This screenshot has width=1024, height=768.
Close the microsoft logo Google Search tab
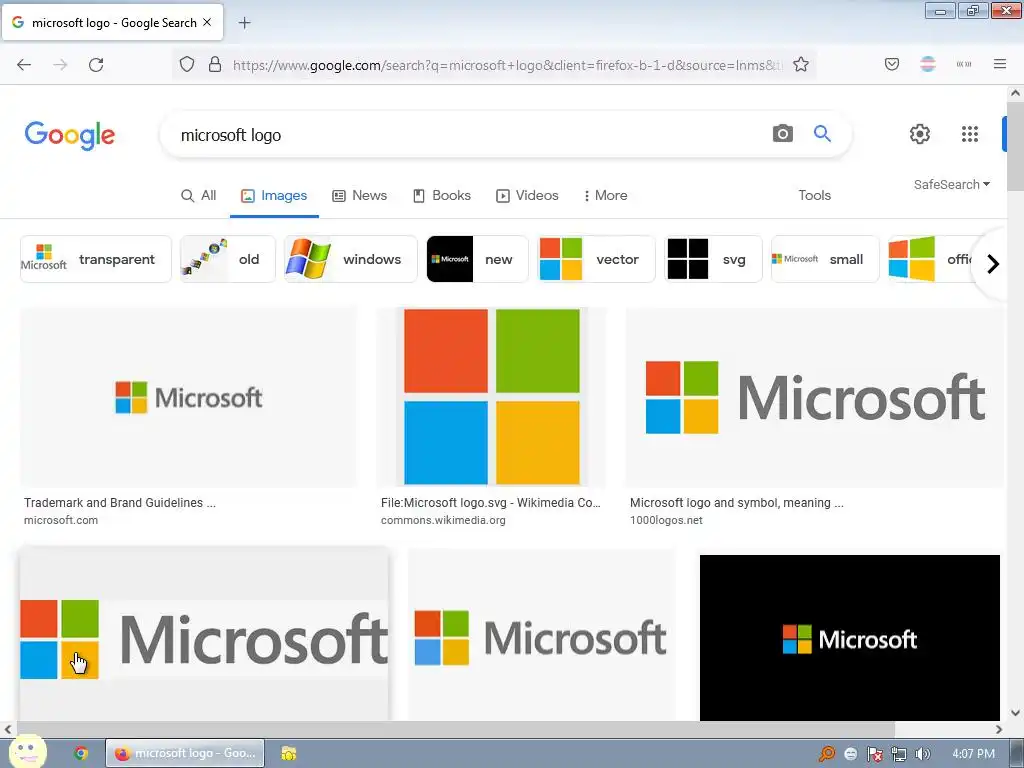(x=207, y=22)
